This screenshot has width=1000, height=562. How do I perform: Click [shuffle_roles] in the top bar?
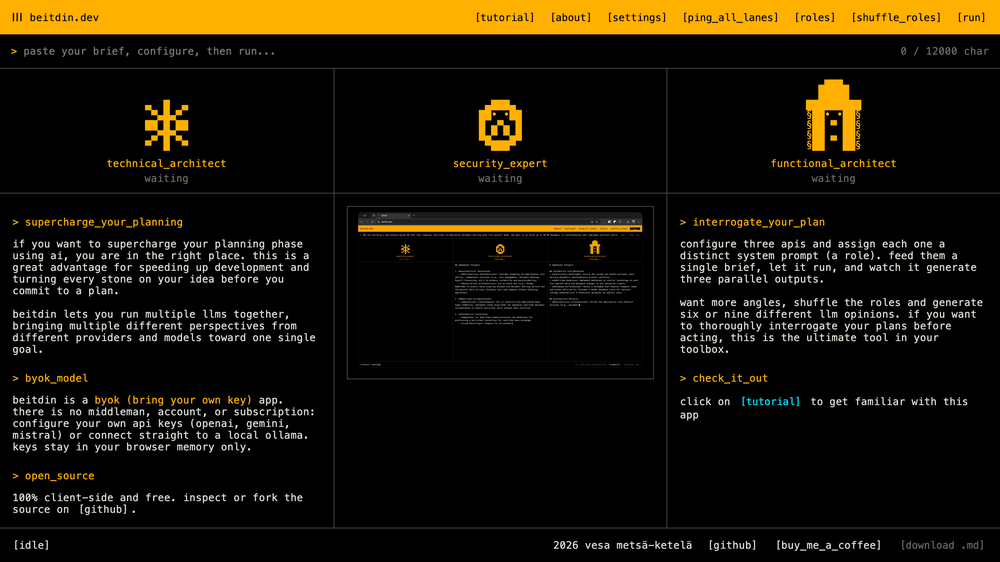click(x=896, y=17)
